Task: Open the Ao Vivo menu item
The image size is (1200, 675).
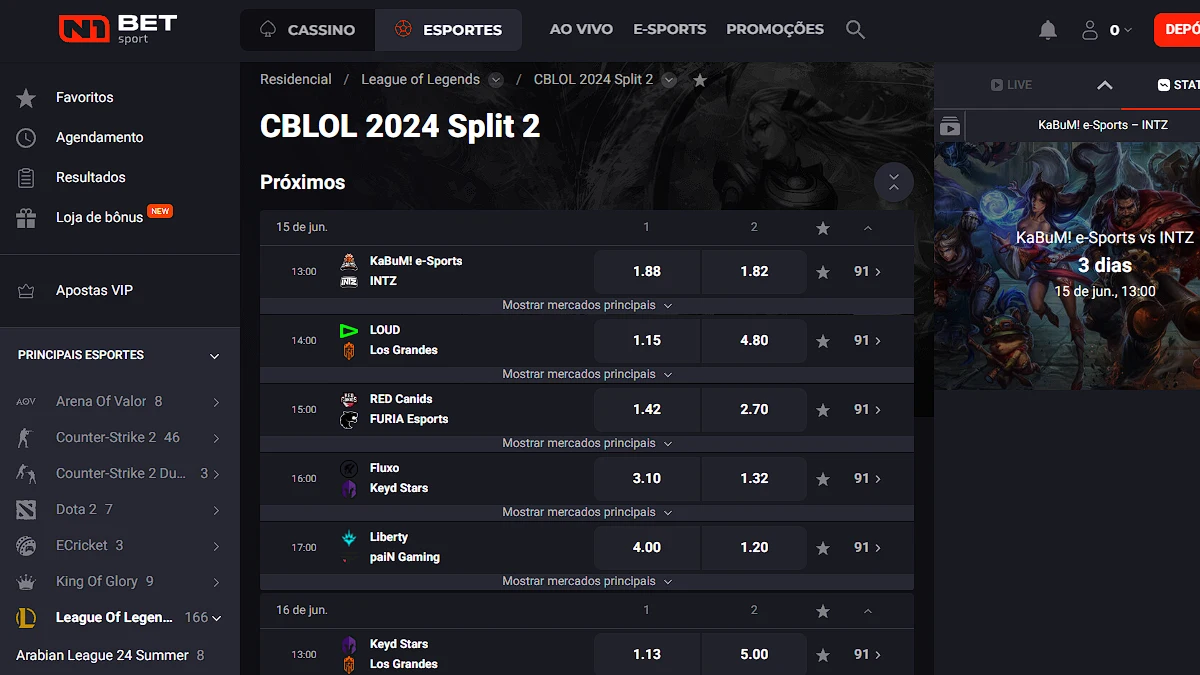Action: point(581,29)
